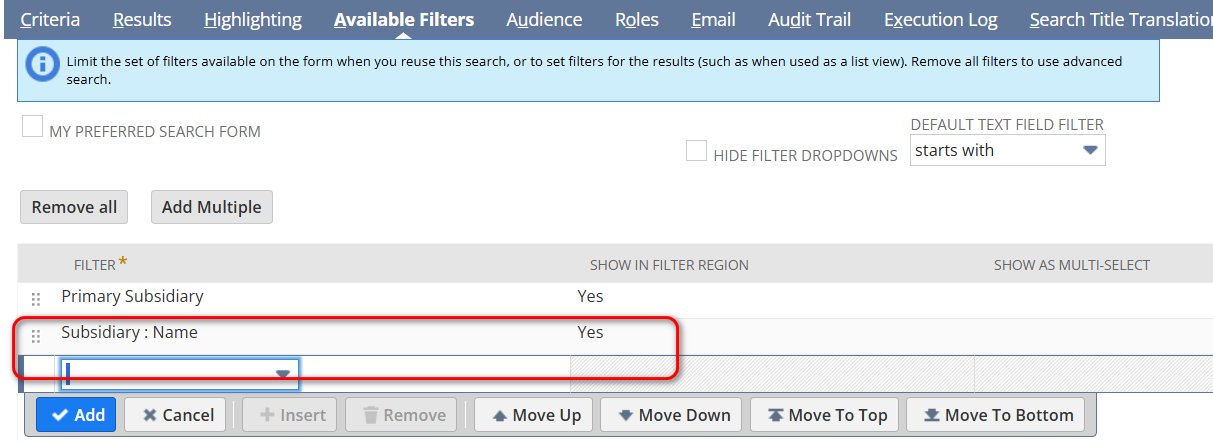
Task: Click the Add Multiple button
Action: pyautogui.click(x=211, y=207)
